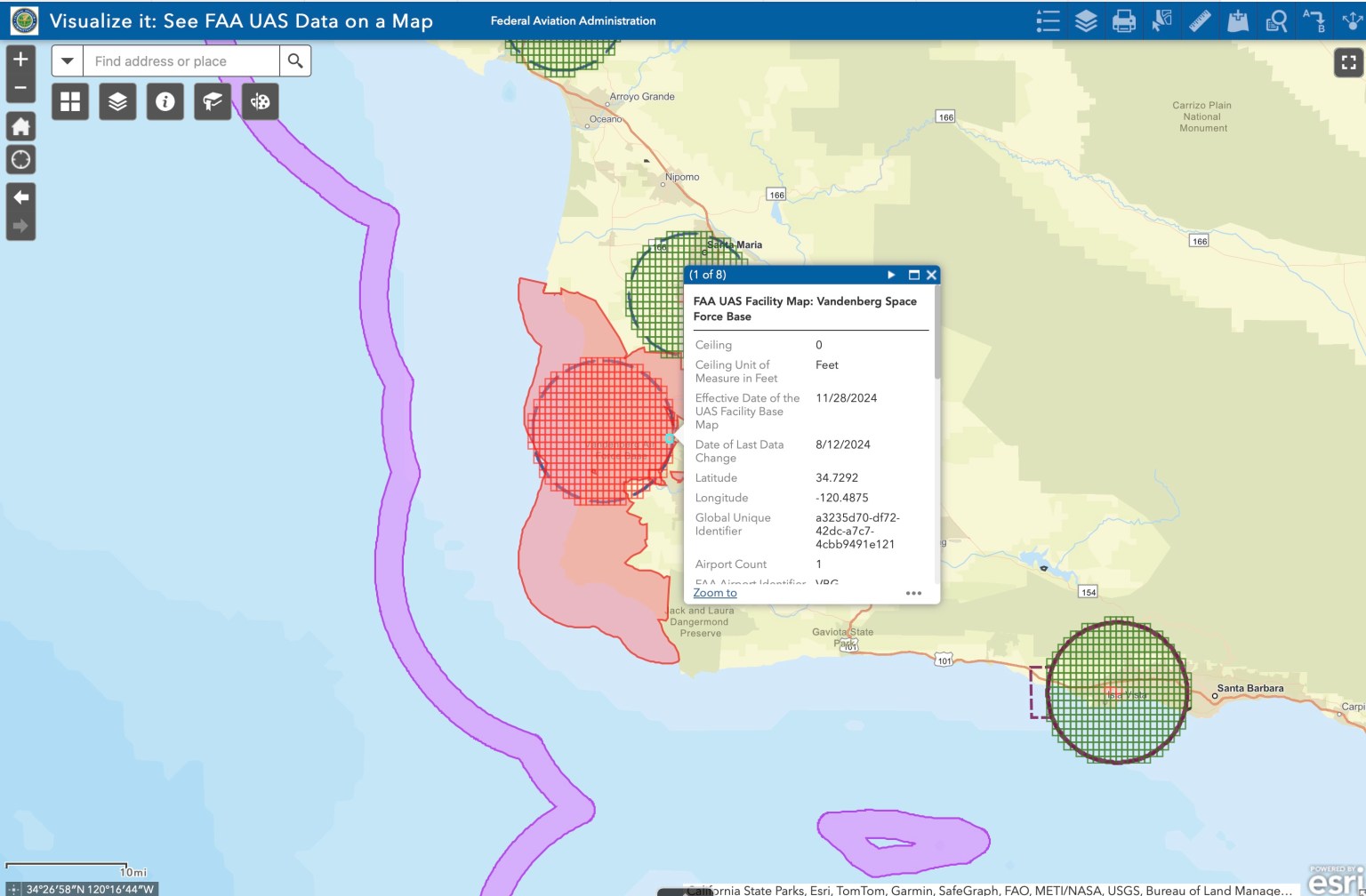Click the Find address or place field

coord(181,60)
